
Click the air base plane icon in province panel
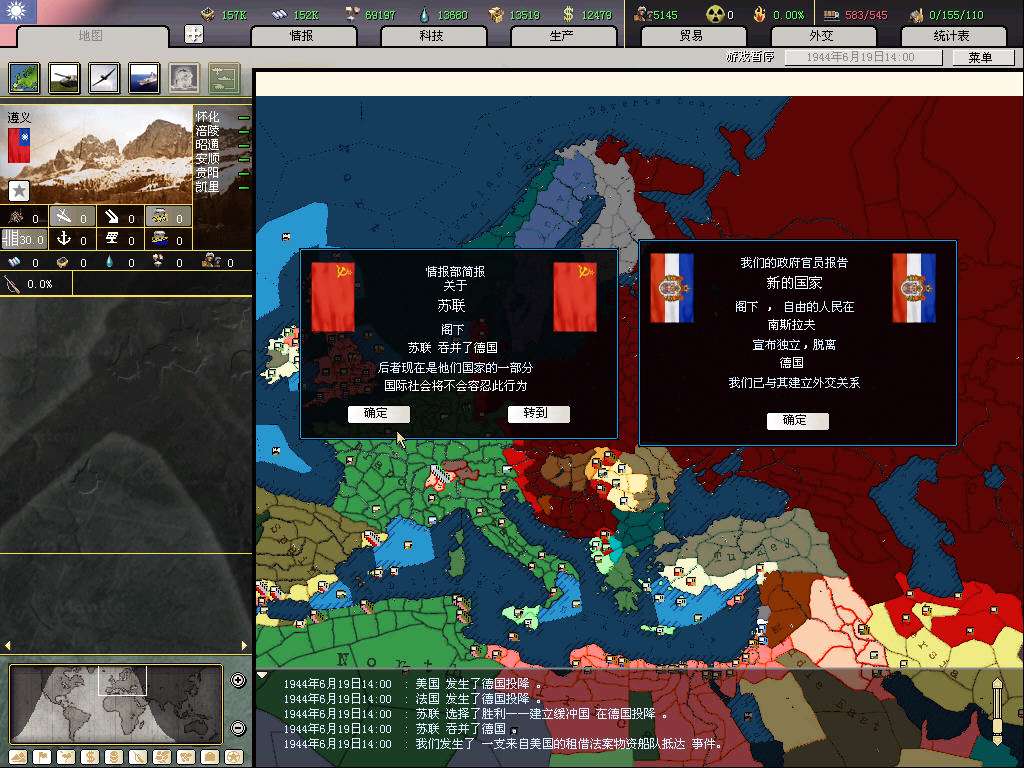64,216
